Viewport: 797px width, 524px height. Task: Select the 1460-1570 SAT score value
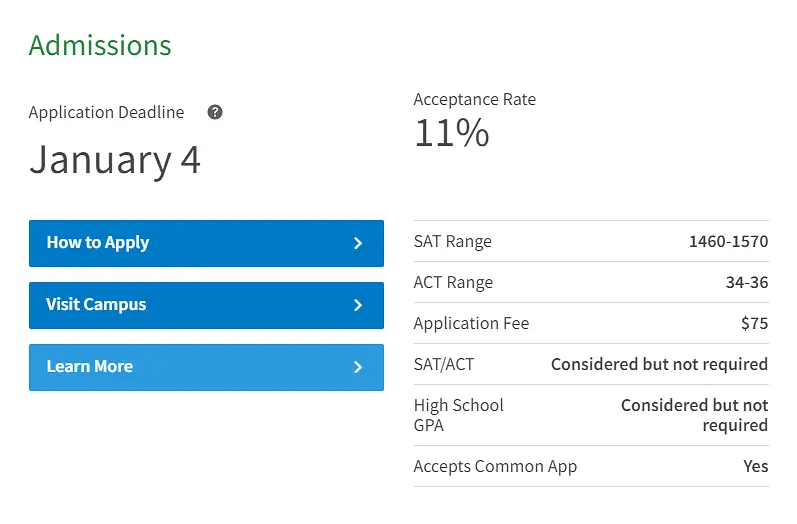click(x=728, y=242)
